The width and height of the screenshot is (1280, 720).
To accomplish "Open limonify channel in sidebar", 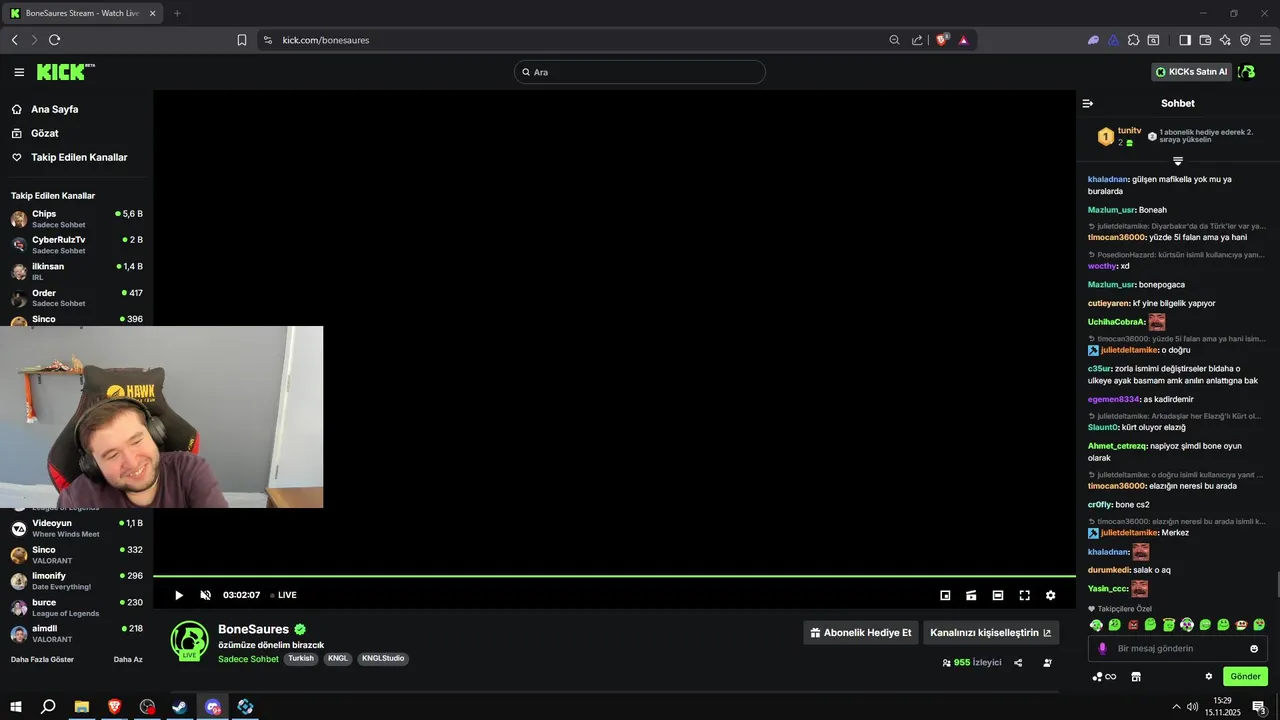I will [x=76, y=581].
